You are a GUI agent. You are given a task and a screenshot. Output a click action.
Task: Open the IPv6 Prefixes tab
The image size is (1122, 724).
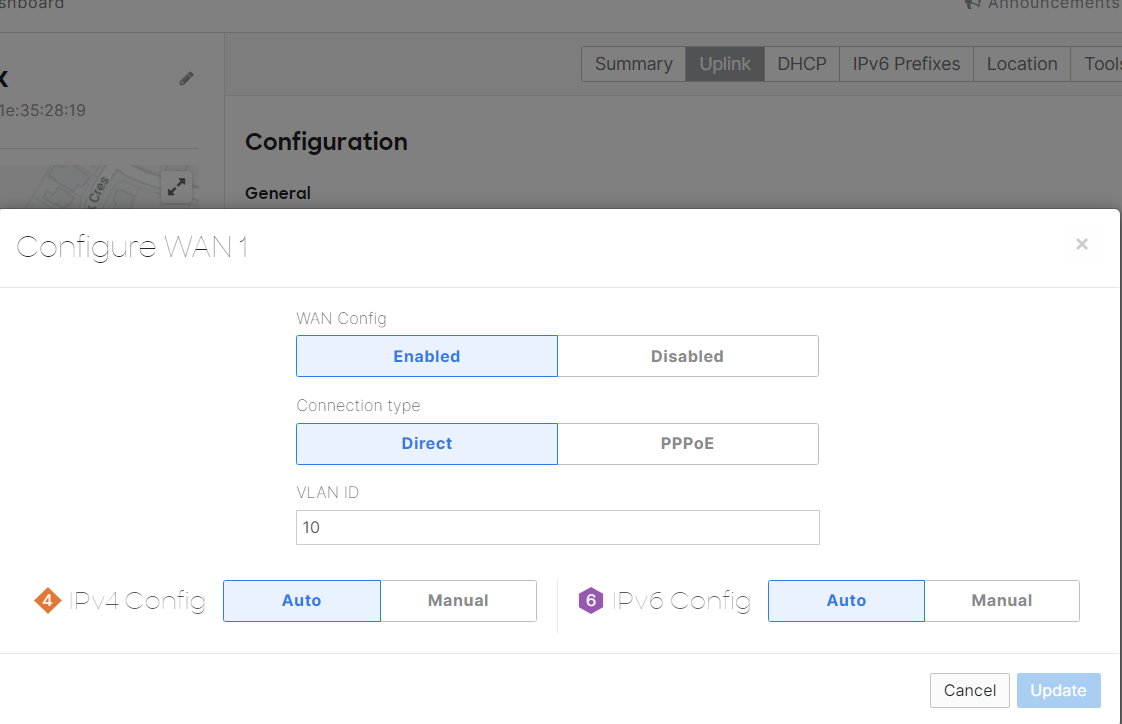pos(906,64)
